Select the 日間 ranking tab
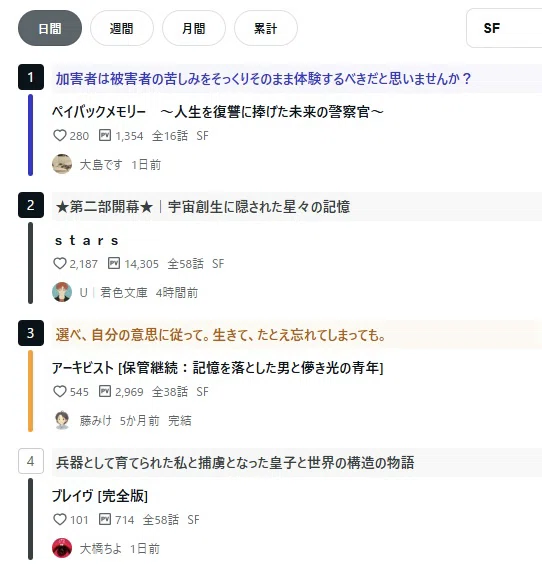This screenshot has width=542, height=573. (50, 28)
